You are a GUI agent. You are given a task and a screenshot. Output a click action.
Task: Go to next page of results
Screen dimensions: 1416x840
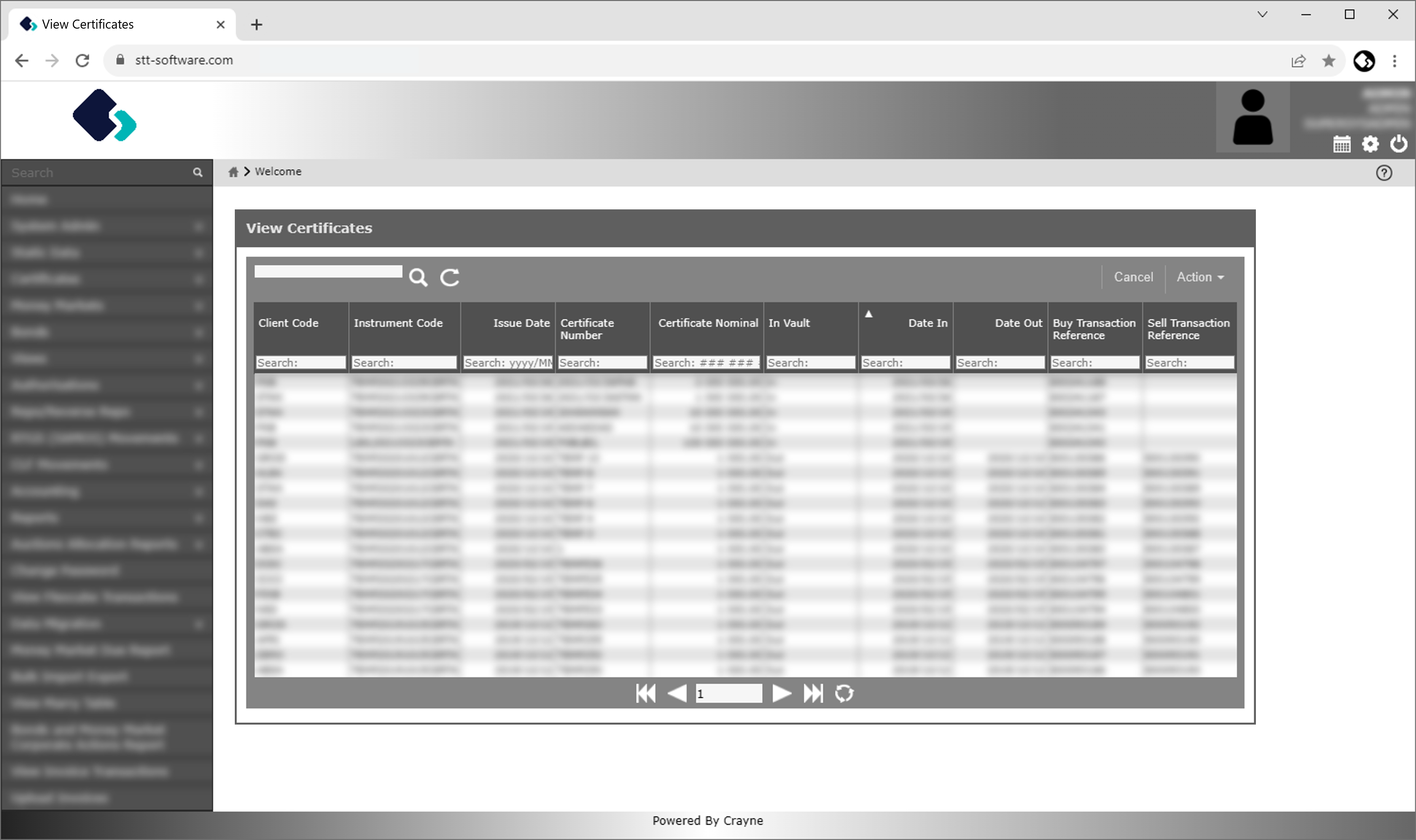[x=781, y=693]
